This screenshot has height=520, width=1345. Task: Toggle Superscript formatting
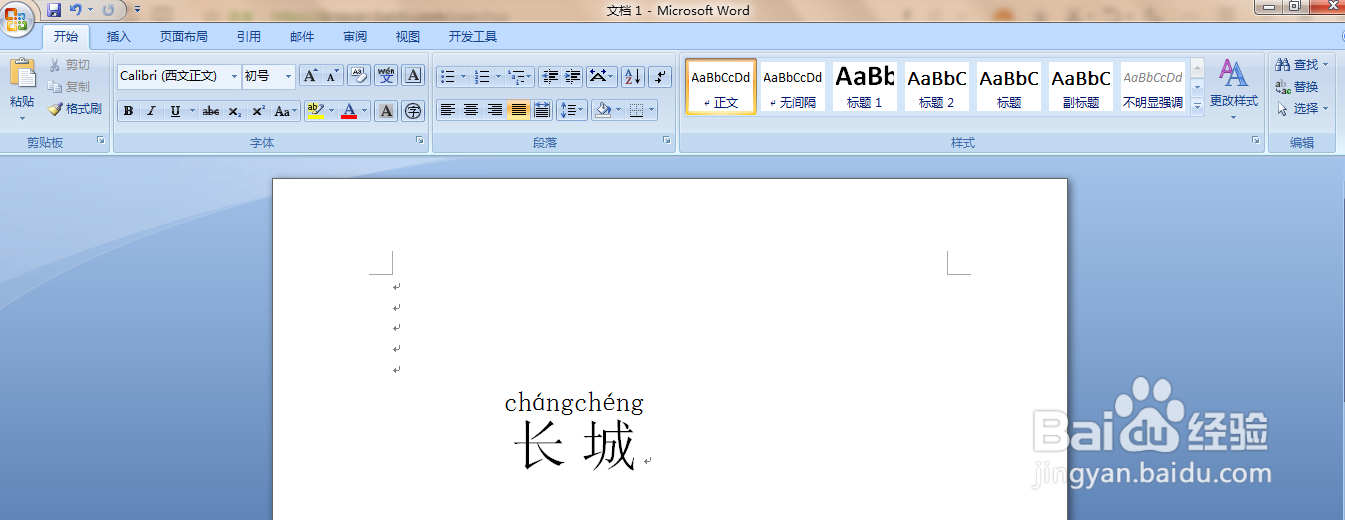[258, 111]
